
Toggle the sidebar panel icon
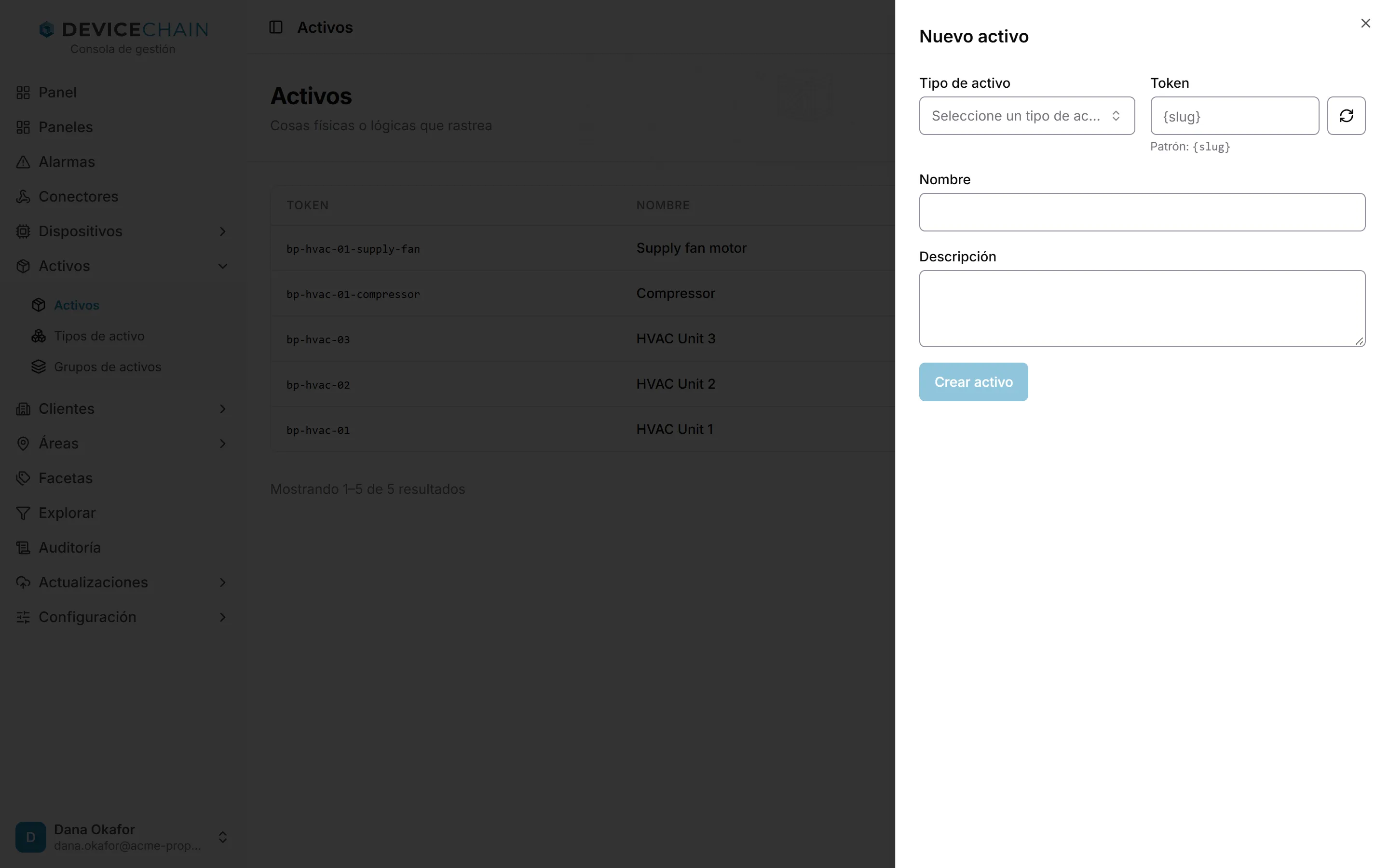coord(275,27)
